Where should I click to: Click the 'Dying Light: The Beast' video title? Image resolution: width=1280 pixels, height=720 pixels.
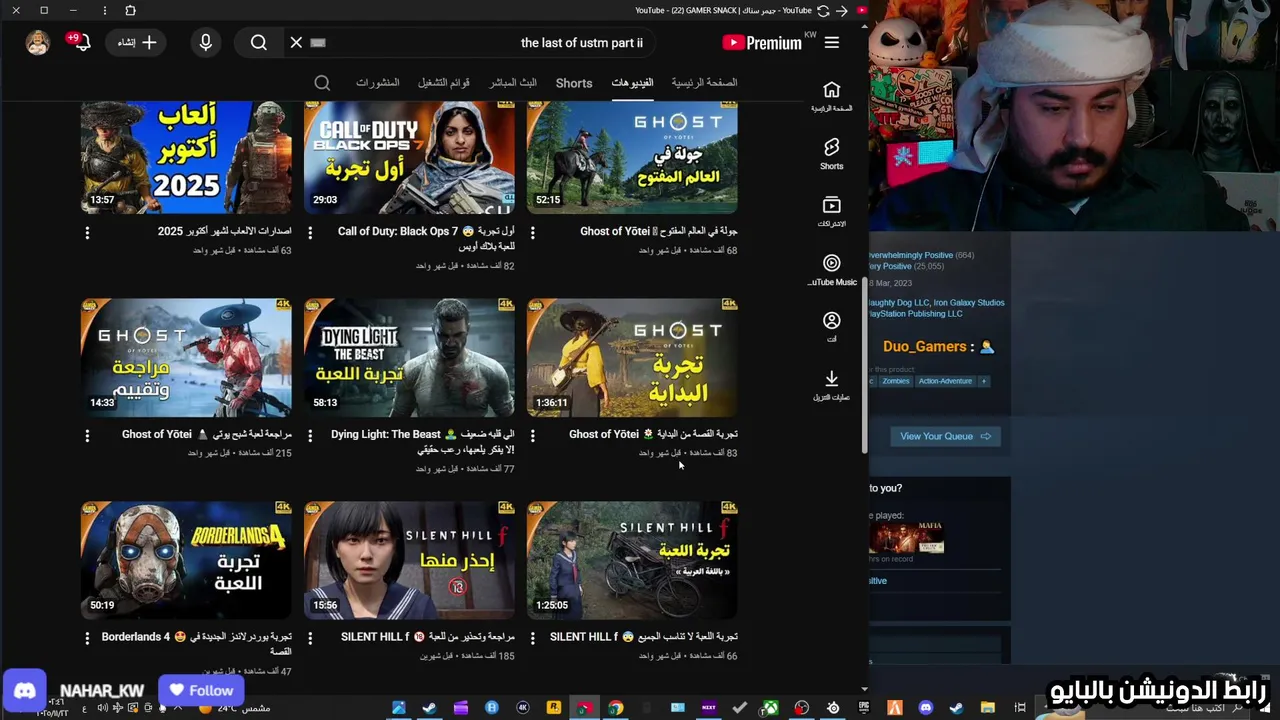(422, 441)
